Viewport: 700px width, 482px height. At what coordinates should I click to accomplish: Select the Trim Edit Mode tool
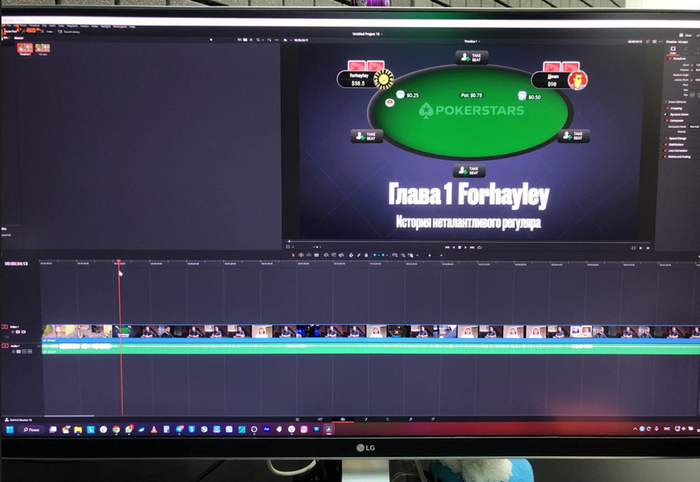pyautogui.click(x=301, y=255)
